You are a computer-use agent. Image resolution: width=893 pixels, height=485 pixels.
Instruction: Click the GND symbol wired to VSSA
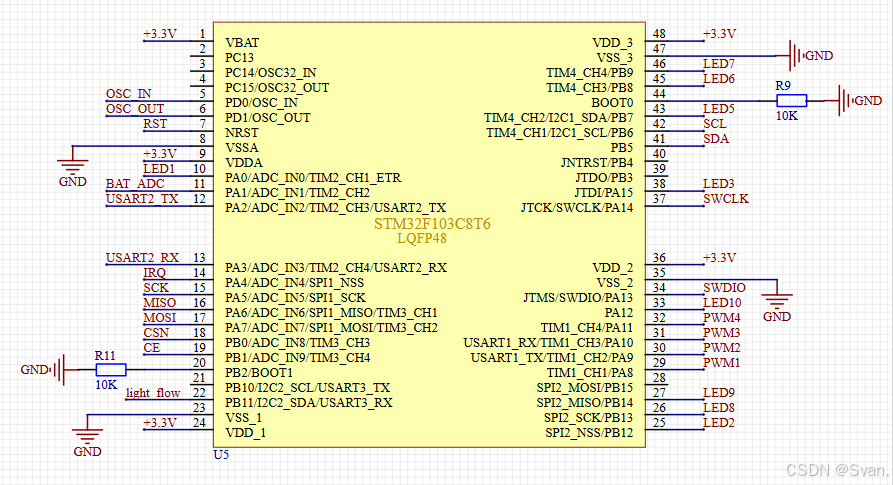[72, 174]
